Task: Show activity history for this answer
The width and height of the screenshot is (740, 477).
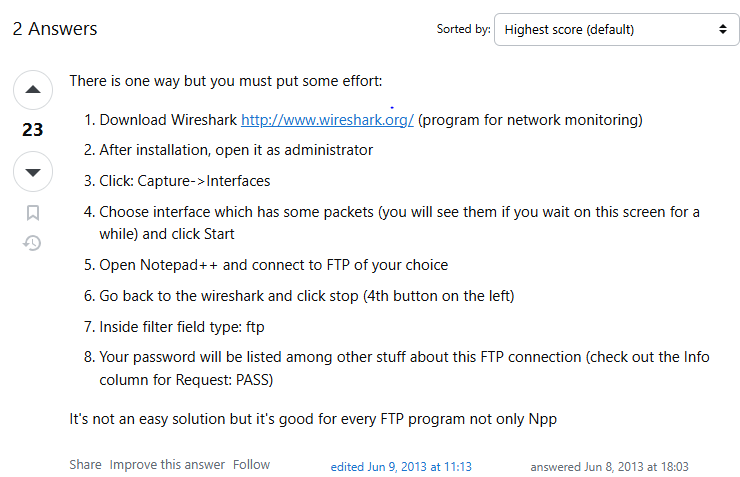Action: tap(33, 243)
